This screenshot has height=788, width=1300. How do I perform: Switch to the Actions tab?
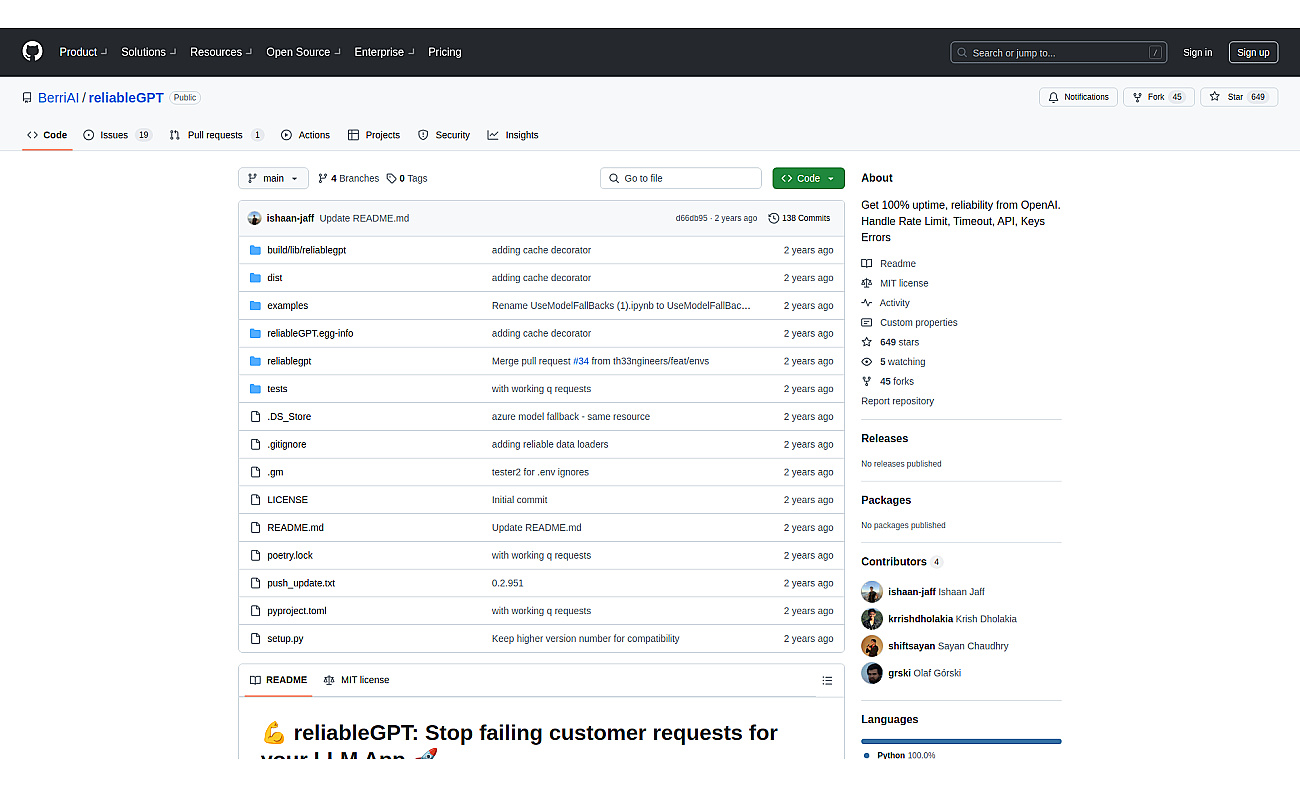pos(305,135)
